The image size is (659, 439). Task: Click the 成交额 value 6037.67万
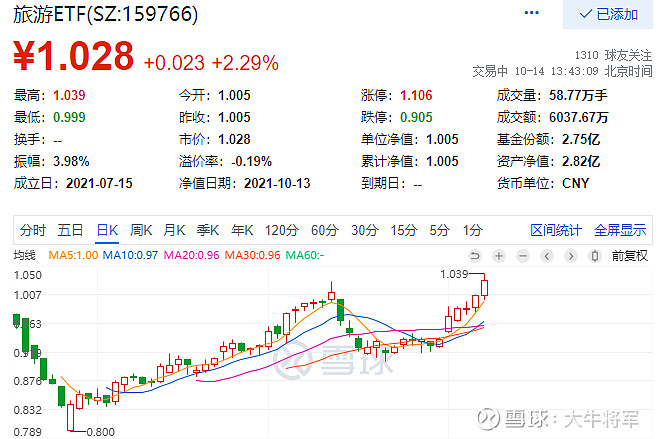[x=579, y=117]
